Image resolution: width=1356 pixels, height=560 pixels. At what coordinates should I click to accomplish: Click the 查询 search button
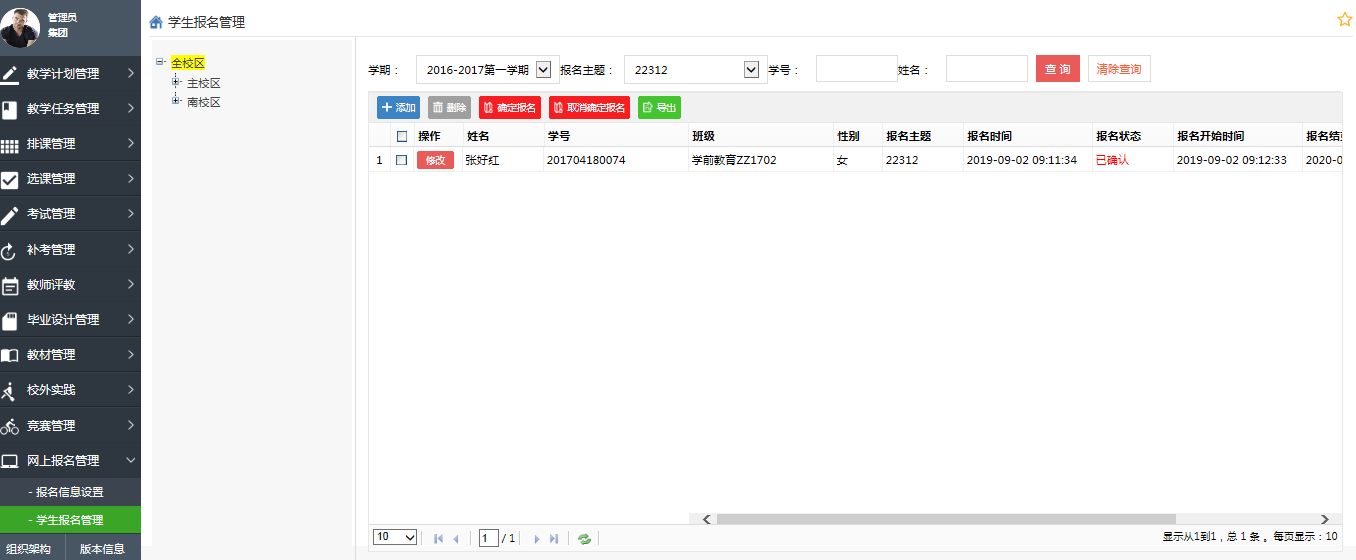click(1058, 69)
